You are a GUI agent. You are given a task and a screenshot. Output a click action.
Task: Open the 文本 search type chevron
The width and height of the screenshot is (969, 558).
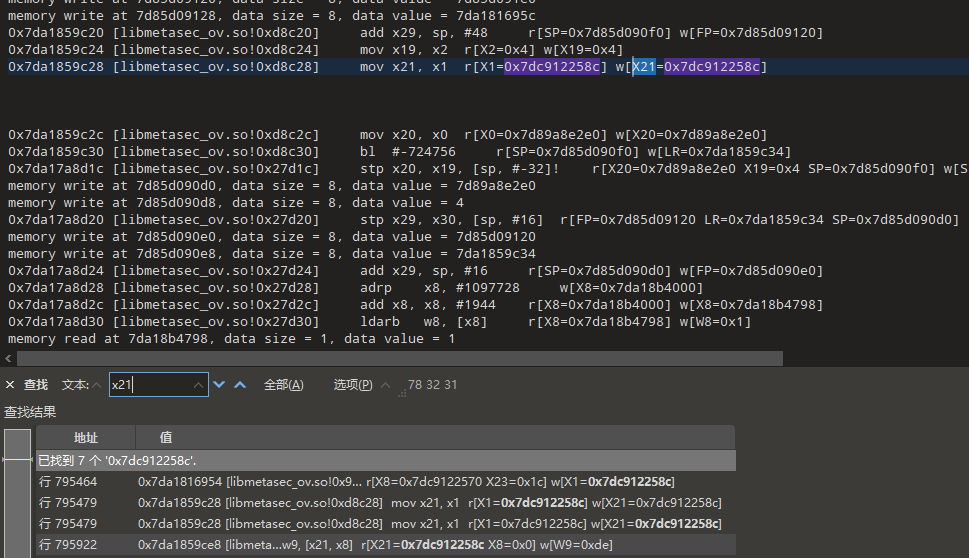[x=97, y=385]
